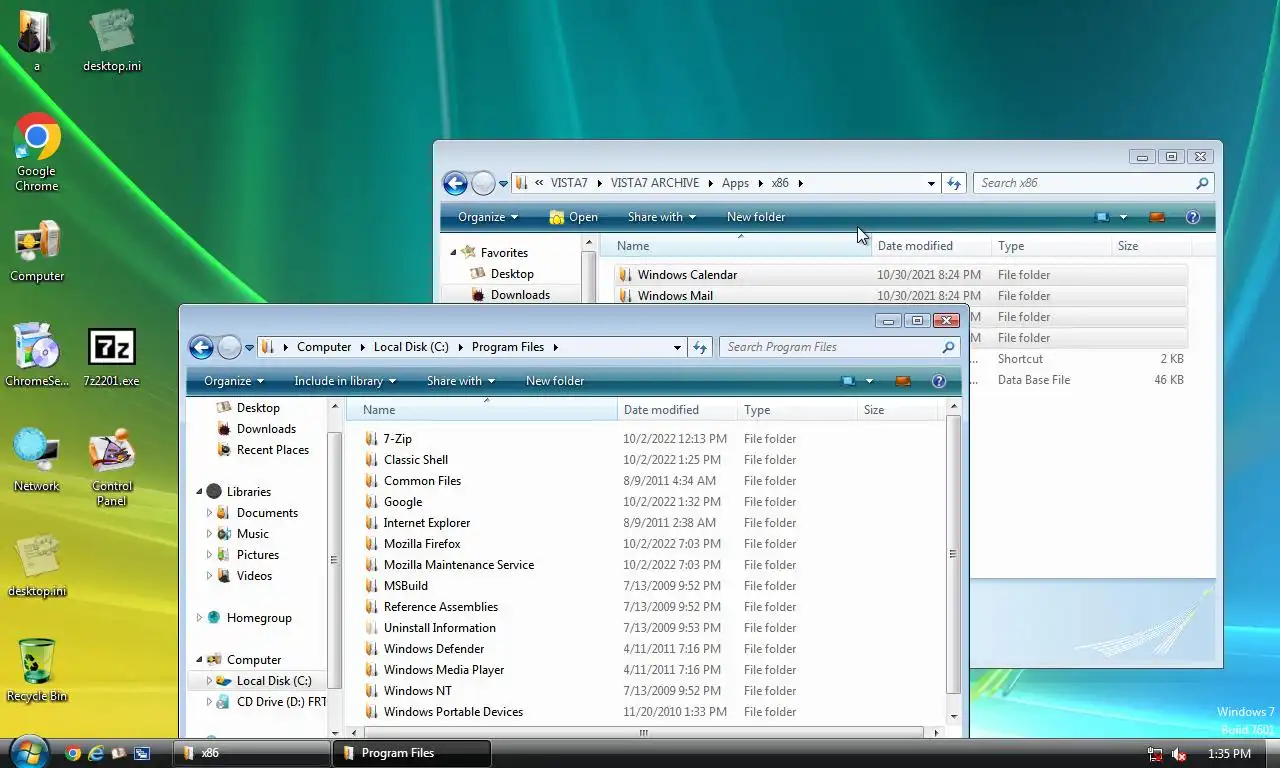Toggle preview pane in Program Files window
The height and width of the screenshot is (768, 1280).
click(x=903, y=381)
